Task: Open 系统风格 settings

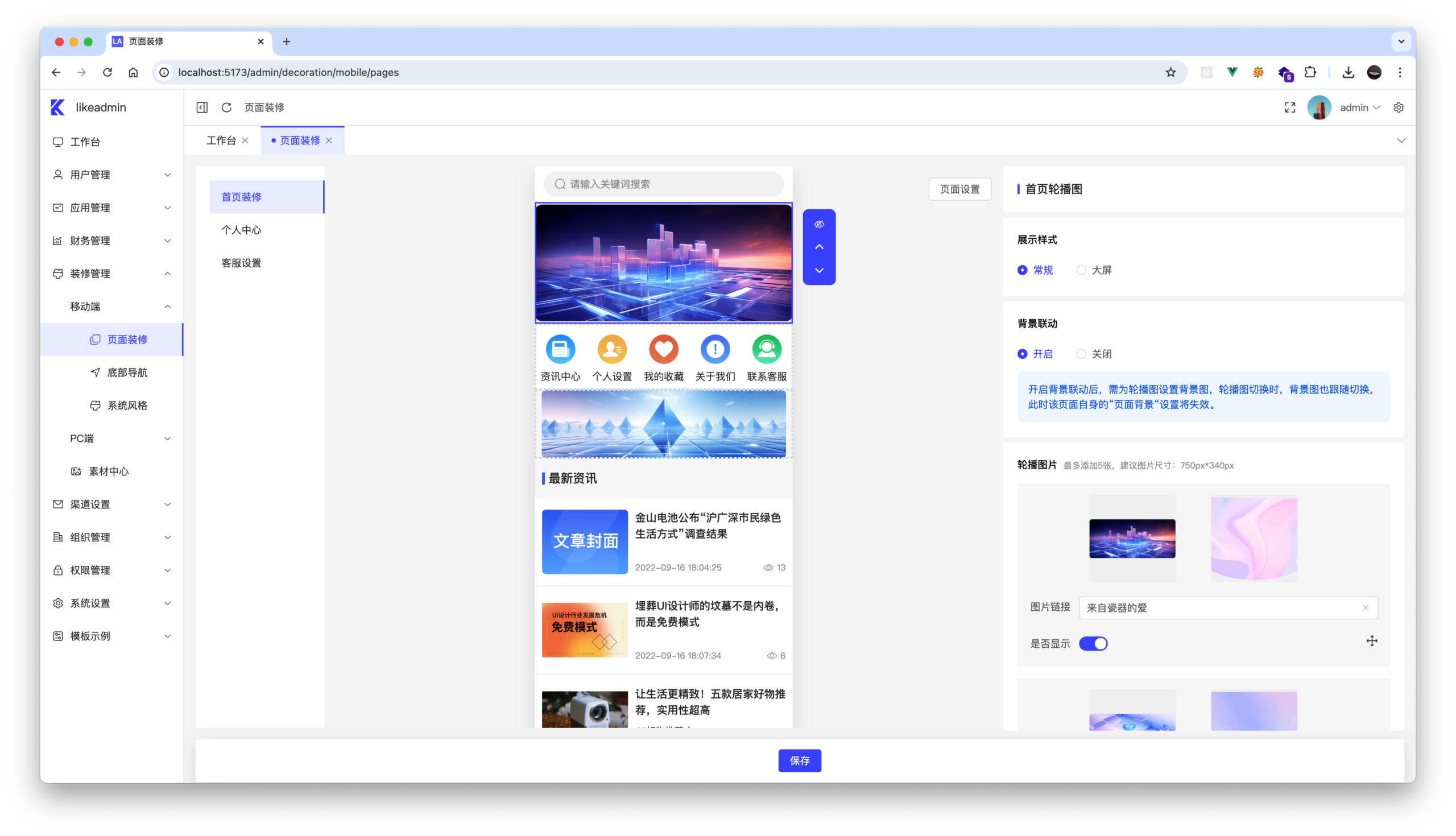Action: point(127,405)
